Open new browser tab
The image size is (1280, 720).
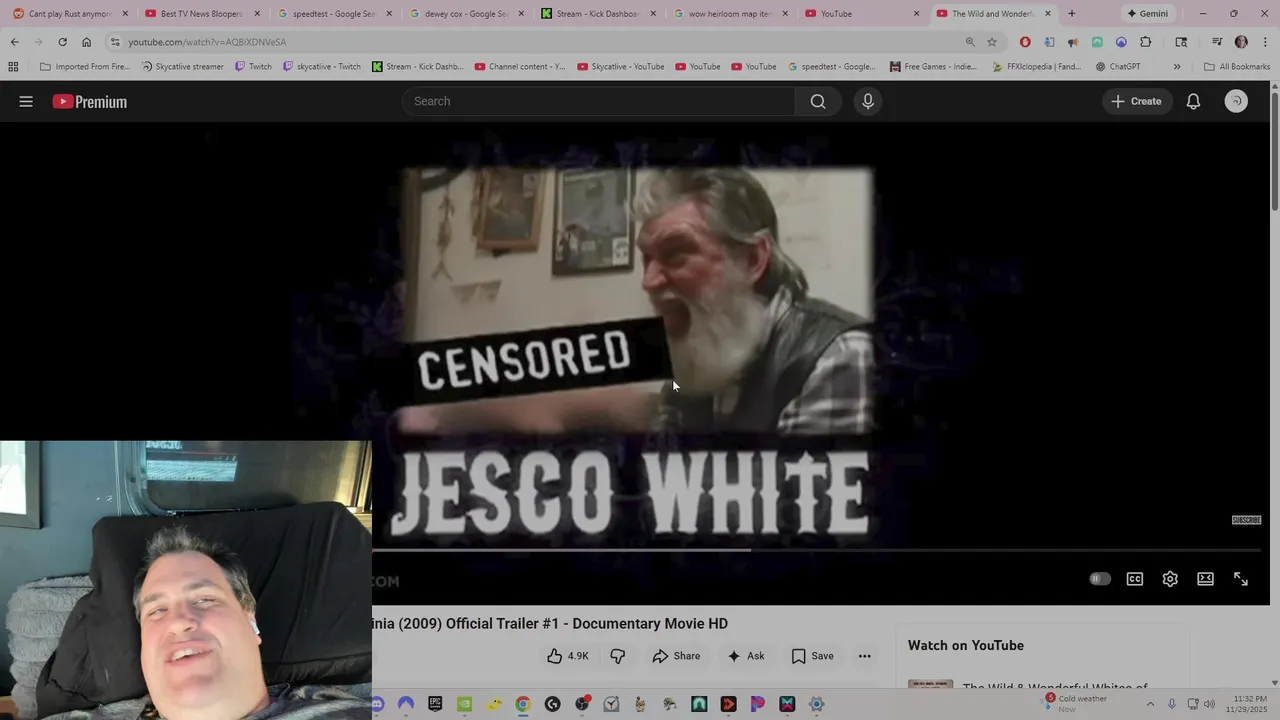pyautogui.click(x=1072, y=14)
